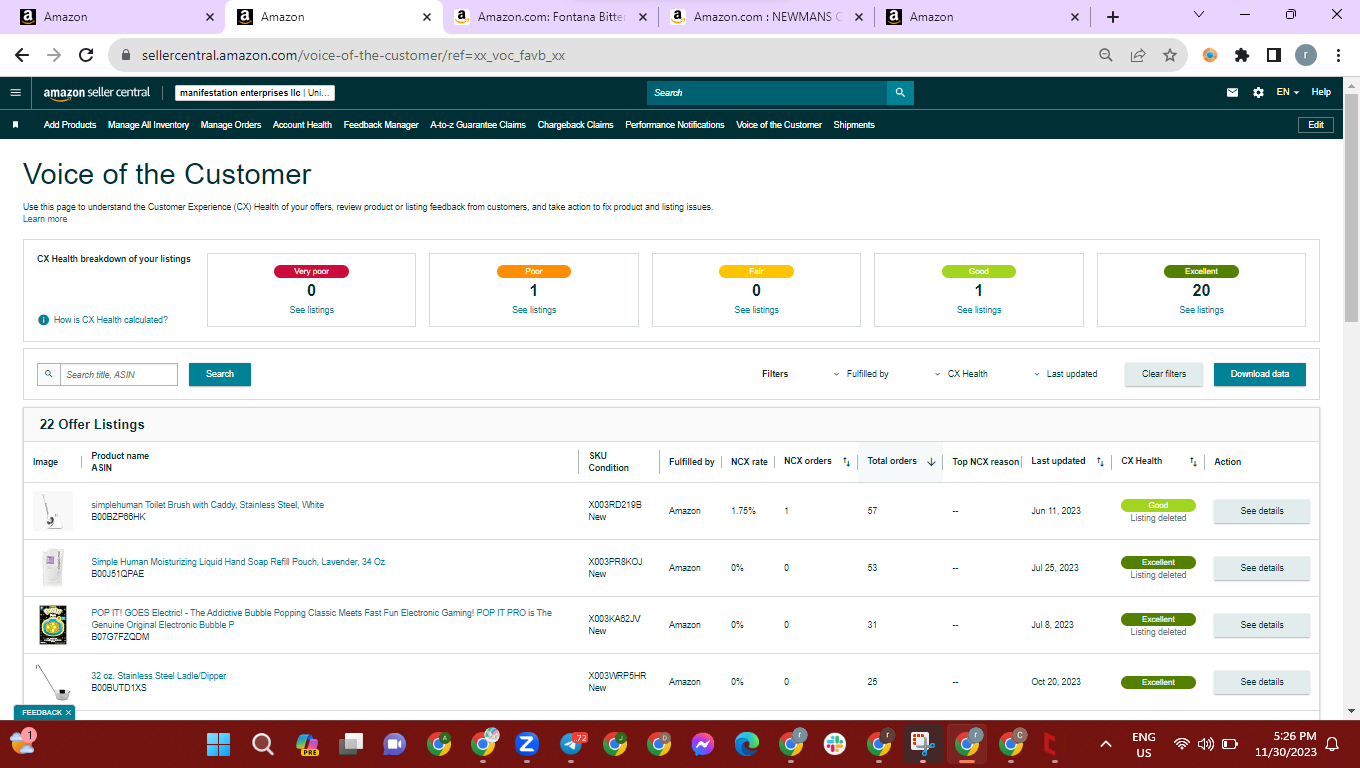Open Add Products in the navigation bar
1360x768 pixels.
tap(70, 125)
